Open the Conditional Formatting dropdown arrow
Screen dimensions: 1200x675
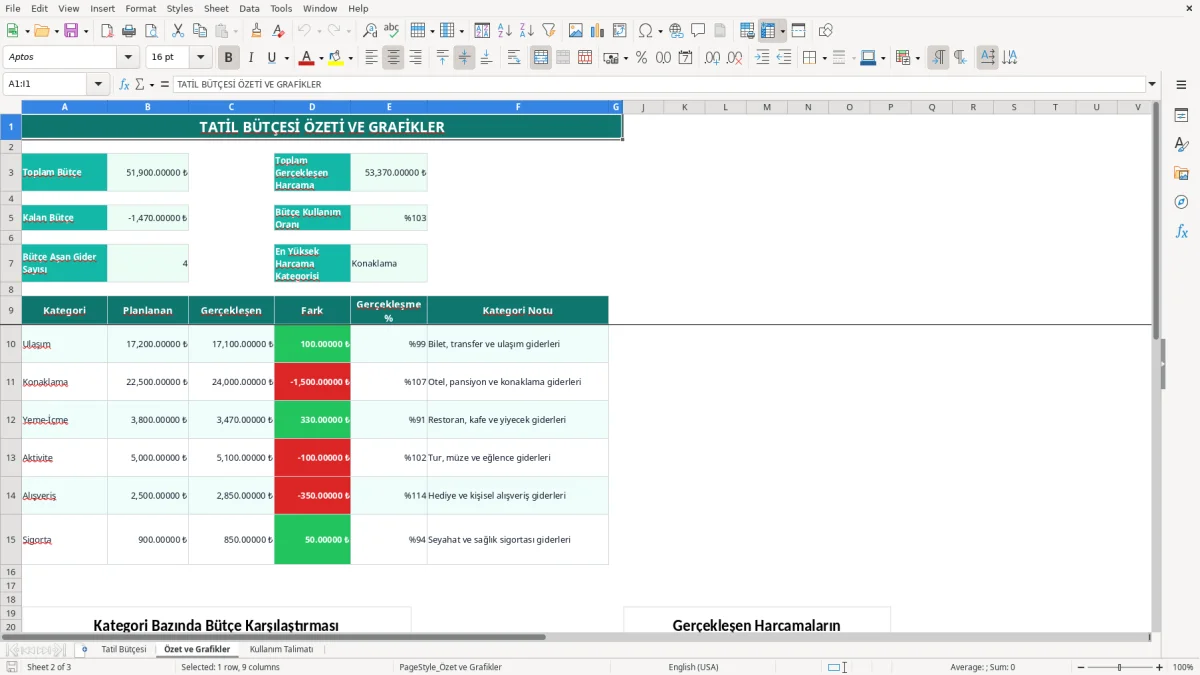(917, 58)
